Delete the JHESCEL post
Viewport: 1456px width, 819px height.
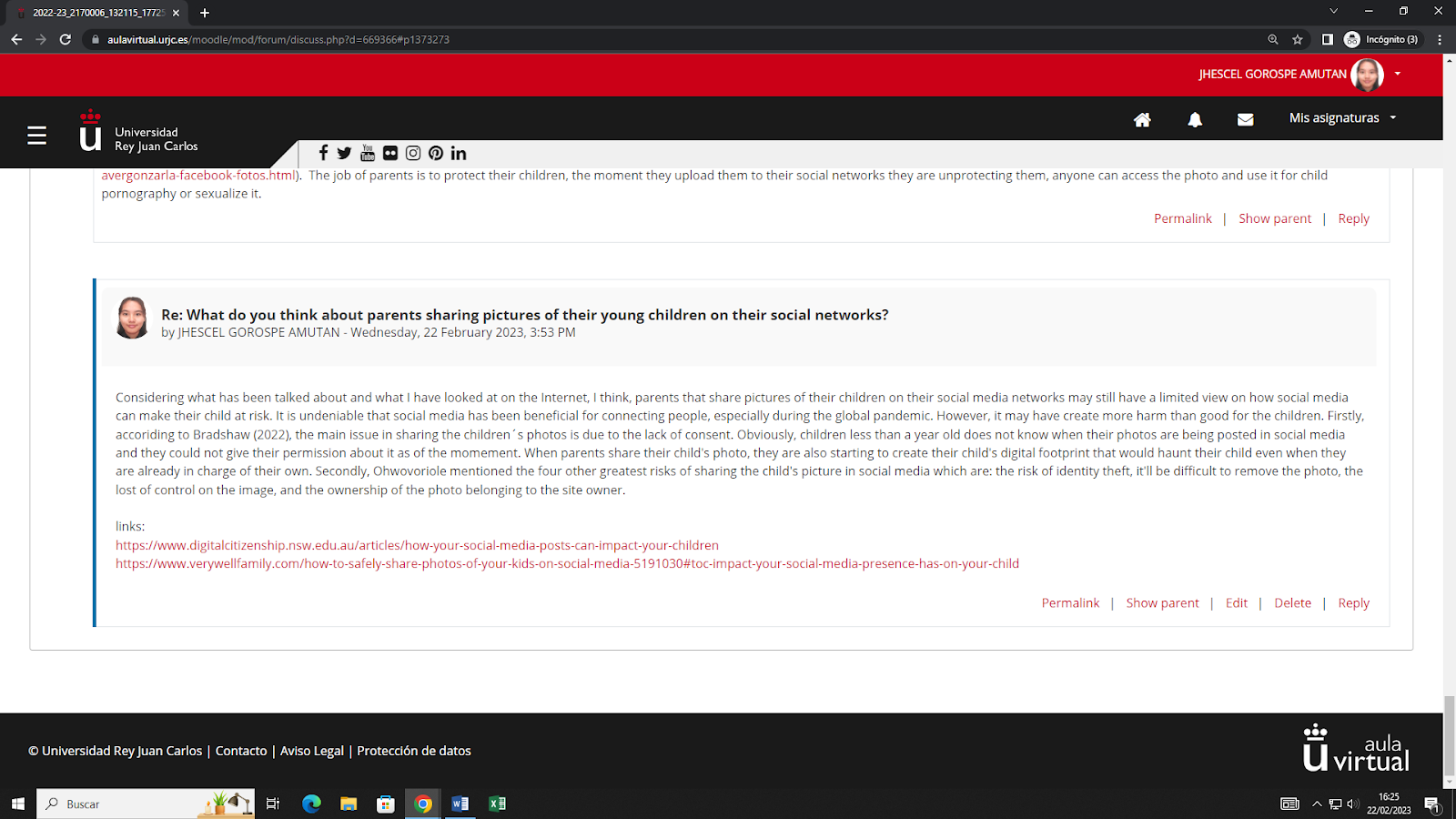(x=1292, y=602)
